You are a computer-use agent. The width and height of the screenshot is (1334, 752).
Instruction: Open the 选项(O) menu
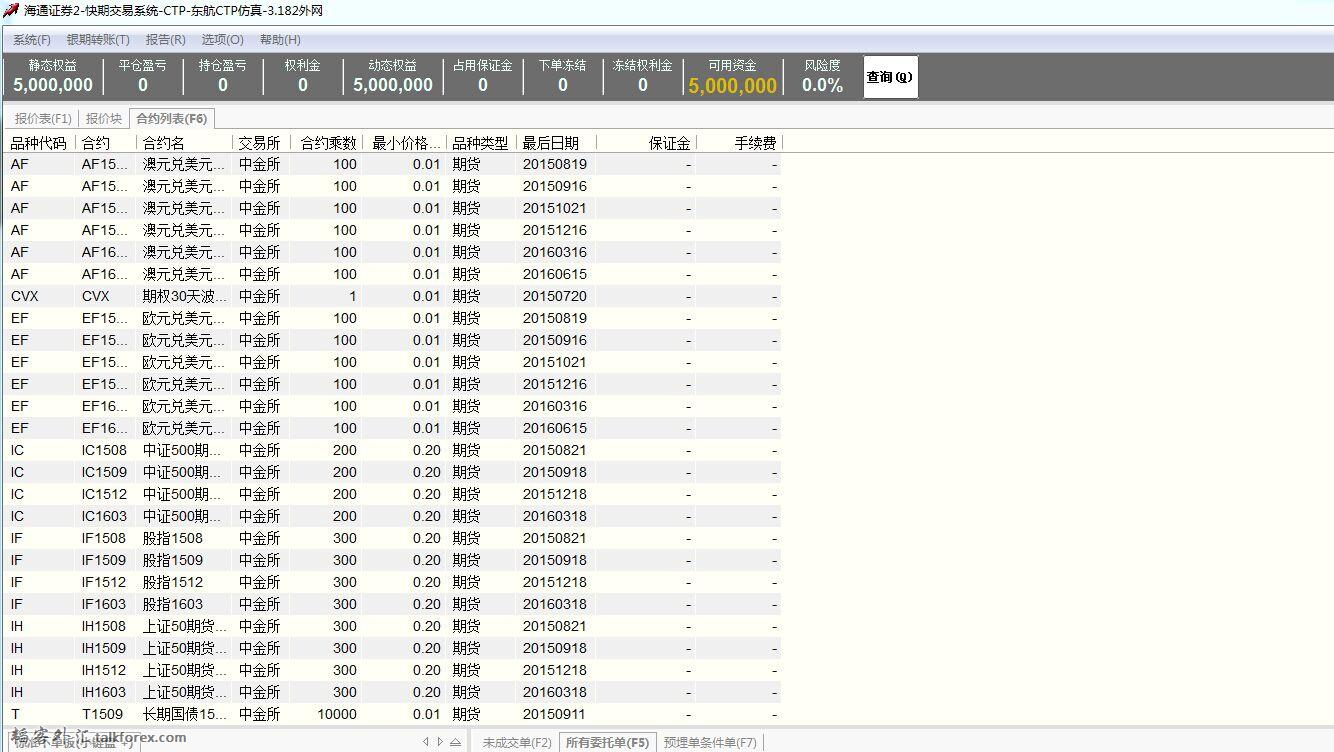pos(222,40)
